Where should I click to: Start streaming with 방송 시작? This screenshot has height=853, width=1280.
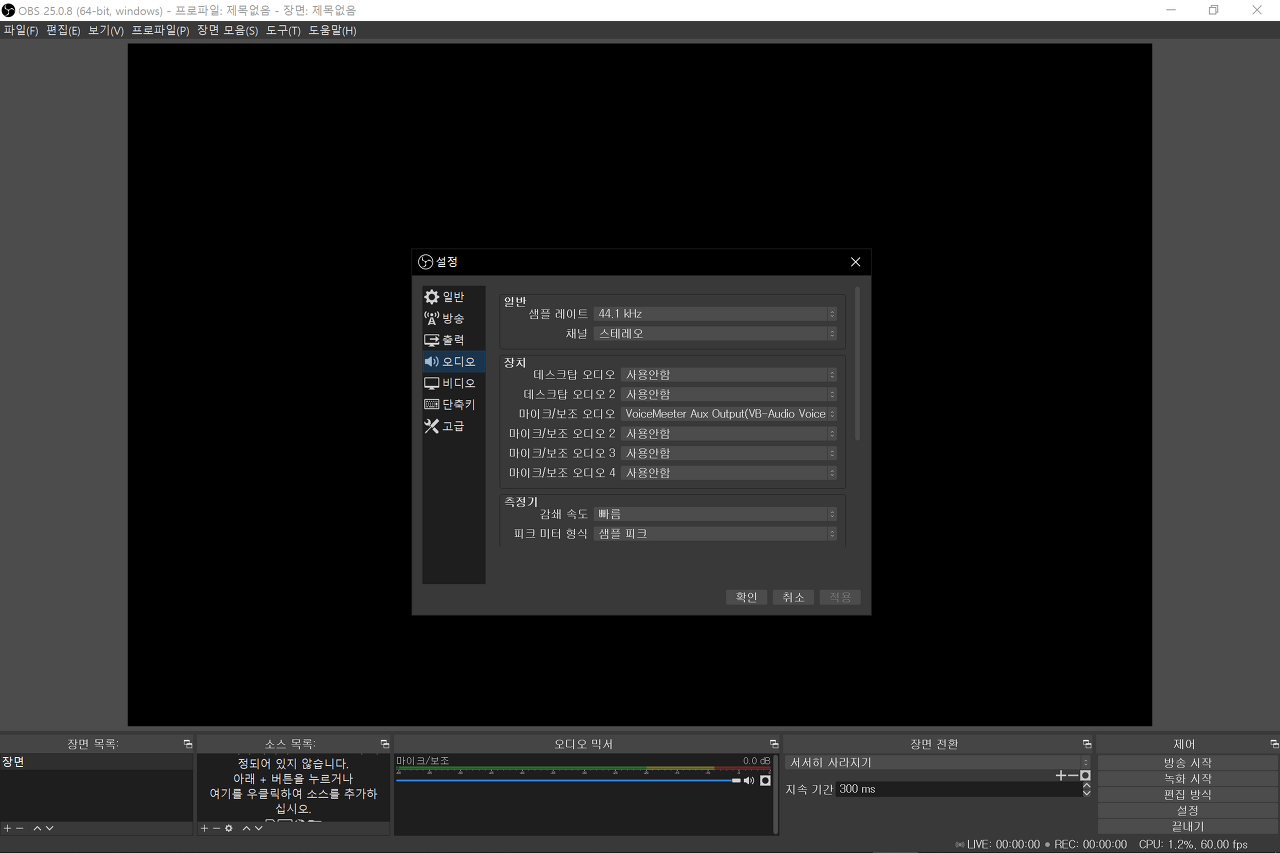pyautogui.click(x=1188, y=763)
